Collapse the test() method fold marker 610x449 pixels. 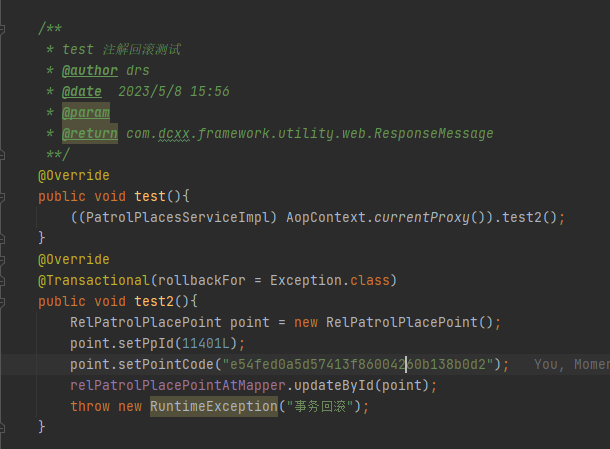2,197
